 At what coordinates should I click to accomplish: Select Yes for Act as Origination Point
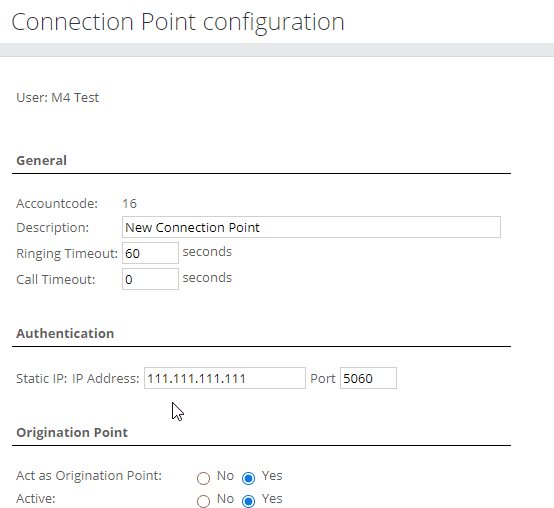coord(248,478)
